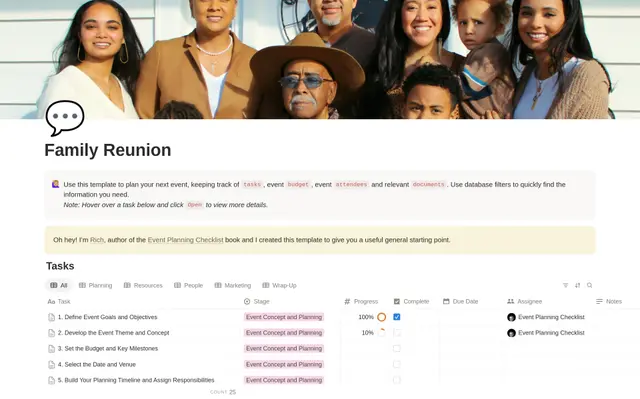This screenshot has height=399, width=640.
Task: Click page icon of Define Event Goals row
Action: pyautogui.click(x=51, y=317)
